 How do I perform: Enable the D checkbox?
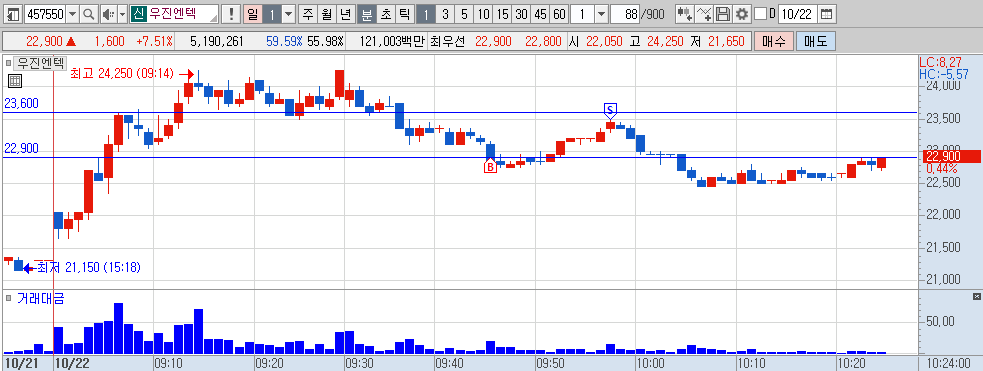pyautogui.click(x=760, y=14)
